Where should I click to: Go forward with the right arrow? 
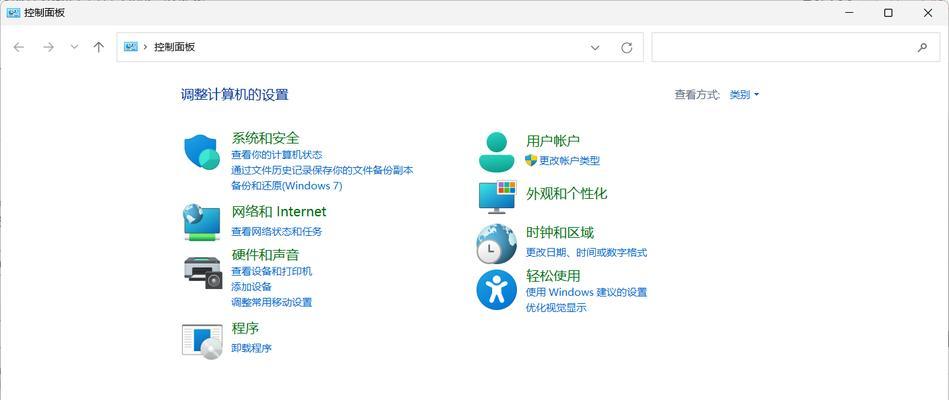tap(48, 47)
